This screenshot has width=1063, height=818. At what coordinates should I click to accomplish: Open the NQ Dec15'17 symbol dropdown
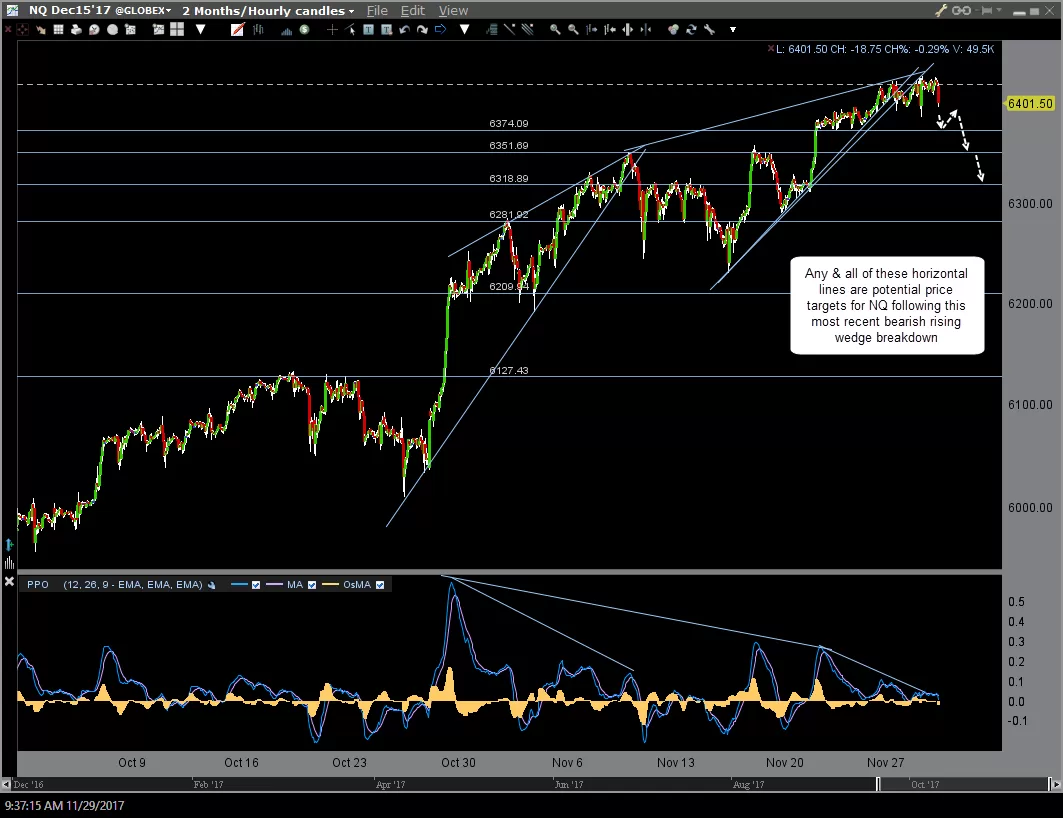coord(100,11)
